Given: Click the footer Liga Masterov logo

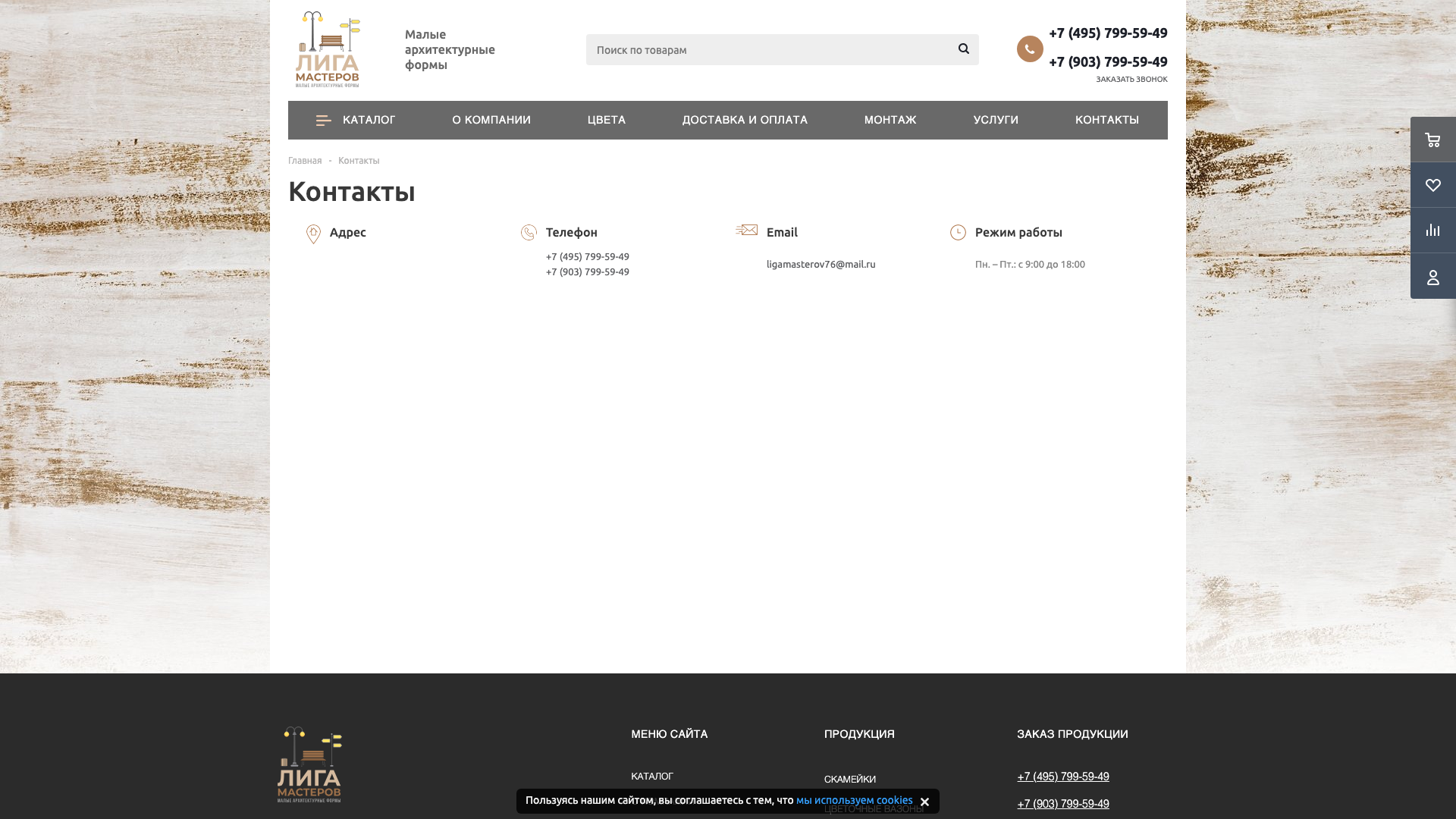Looking at the screenshot, I should tap(309, 764).
